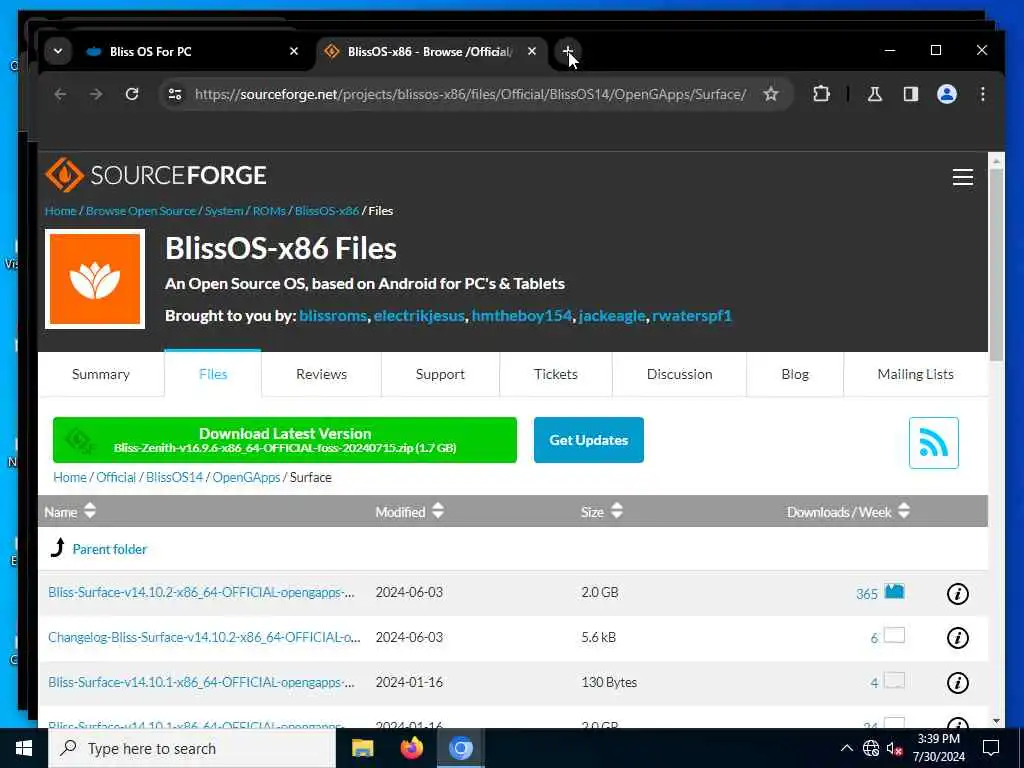Open a new browser tab

568,51
